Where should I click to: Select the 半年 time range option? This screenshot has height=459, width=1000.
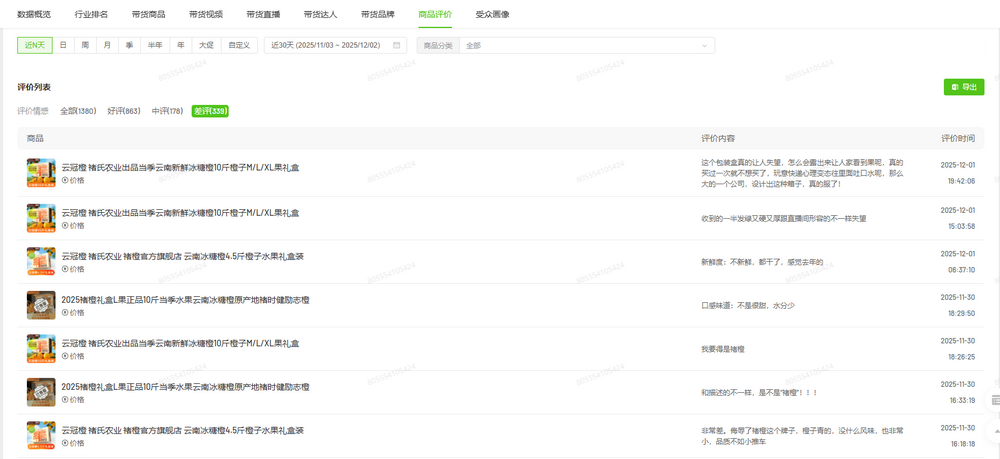155,45
